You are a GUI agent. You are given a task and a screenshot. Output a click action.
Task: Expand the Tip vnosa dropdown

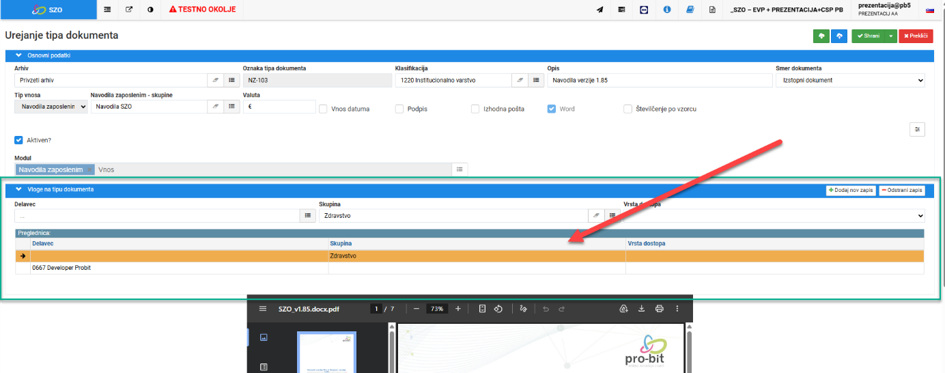(x=51, y=107)
